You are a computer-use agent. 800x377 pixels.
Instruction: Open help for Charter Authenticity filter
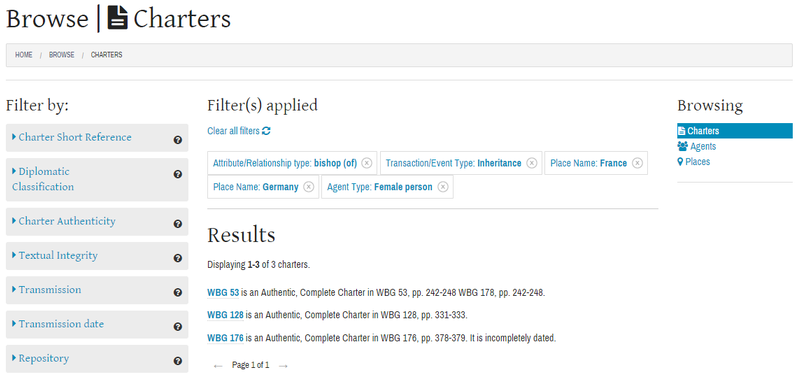point(178,223)
